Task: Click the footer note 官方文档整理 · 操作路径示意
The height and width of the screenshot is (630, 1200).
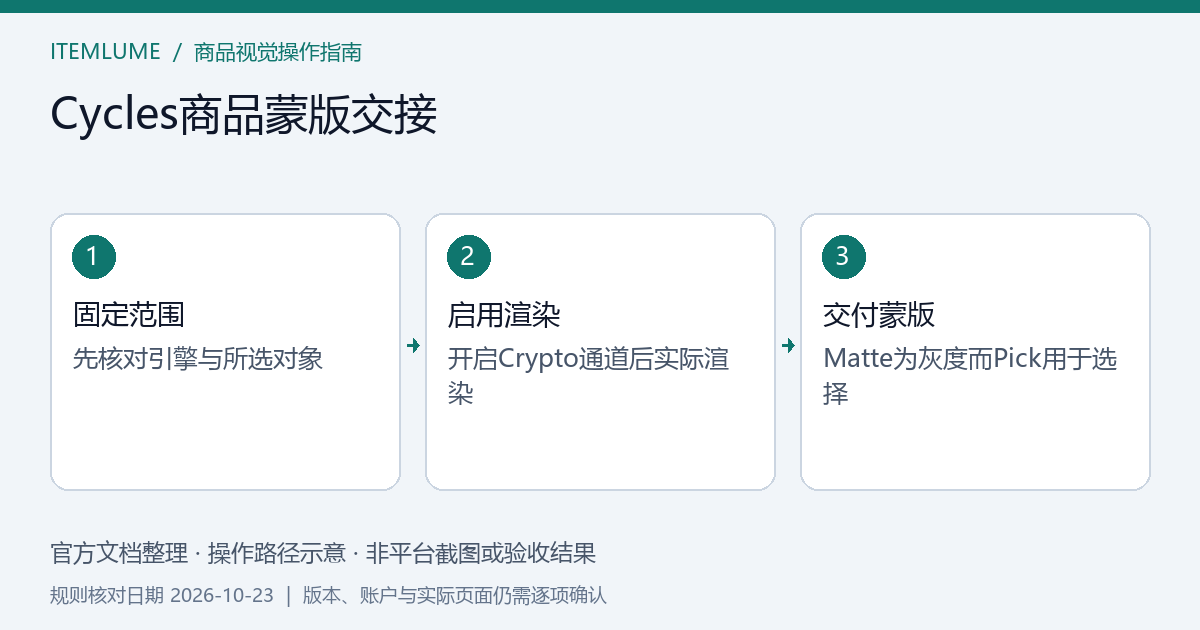Action: [x=198, y=553]
